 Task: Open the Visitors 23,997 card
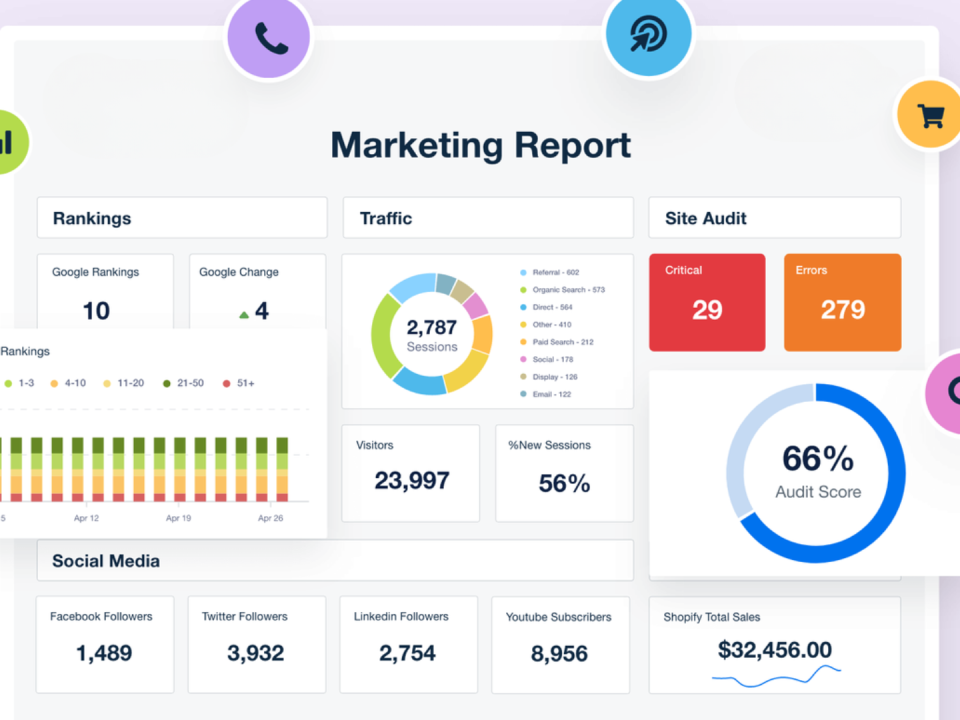click(410, 473)
